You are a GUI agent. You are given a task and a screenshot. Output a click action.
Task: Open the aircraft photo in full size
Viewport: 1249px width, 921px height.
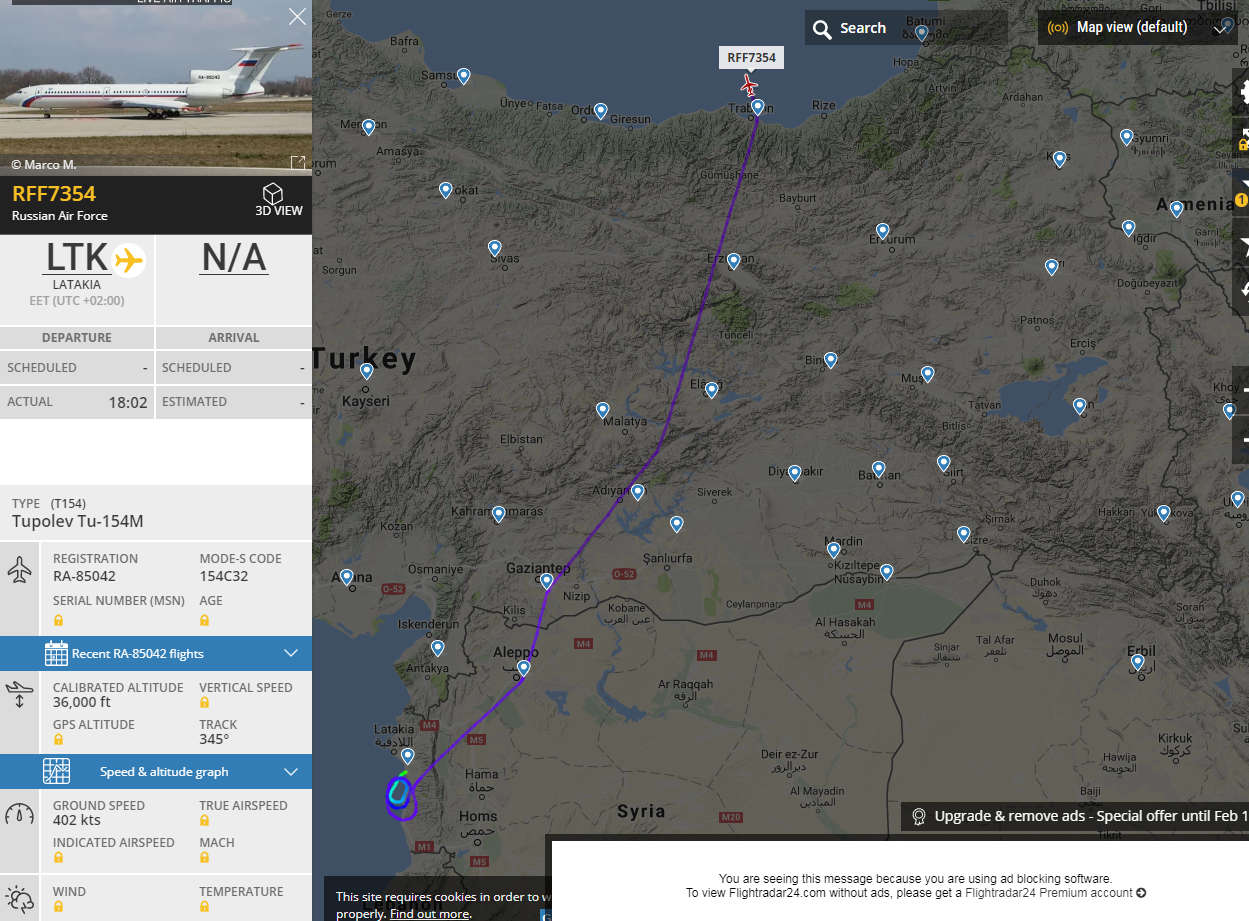[298, 162]
